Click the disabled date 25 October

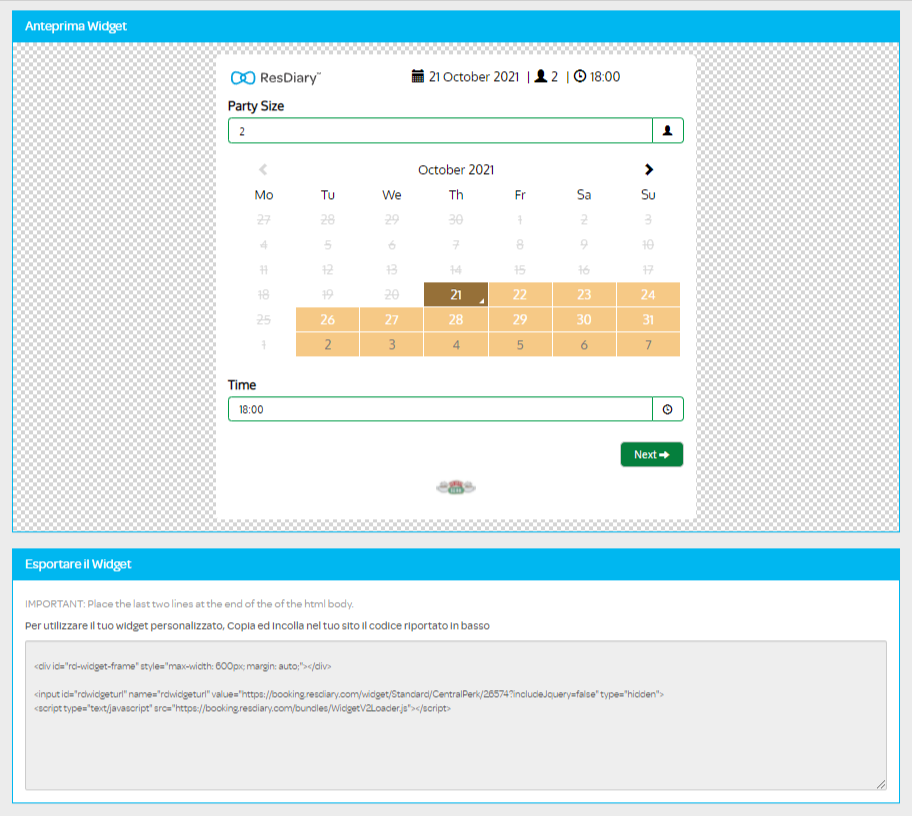click(x=263, y=319)
